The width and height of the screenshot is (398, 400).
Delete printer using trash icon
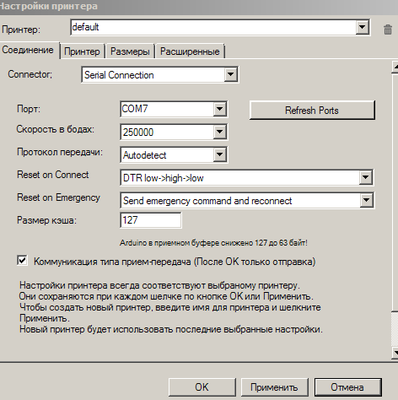(387, 29)
